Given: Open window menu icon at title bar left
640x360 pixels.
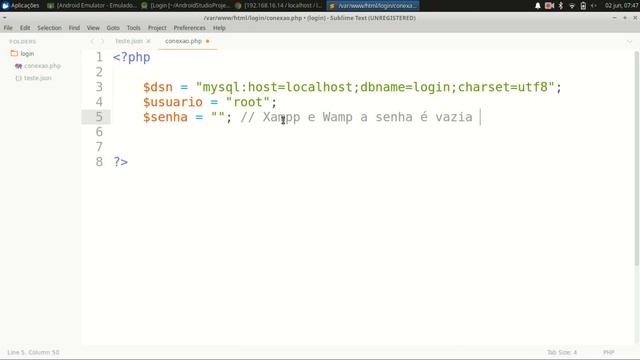Looking at the screenshot, I should 4,18.
